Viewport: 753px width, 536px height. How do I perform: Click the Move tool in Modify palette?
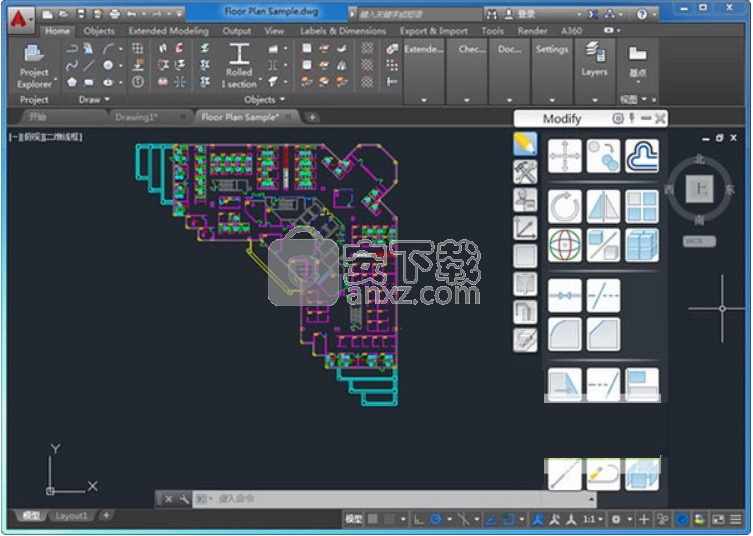tap(564, 156)
